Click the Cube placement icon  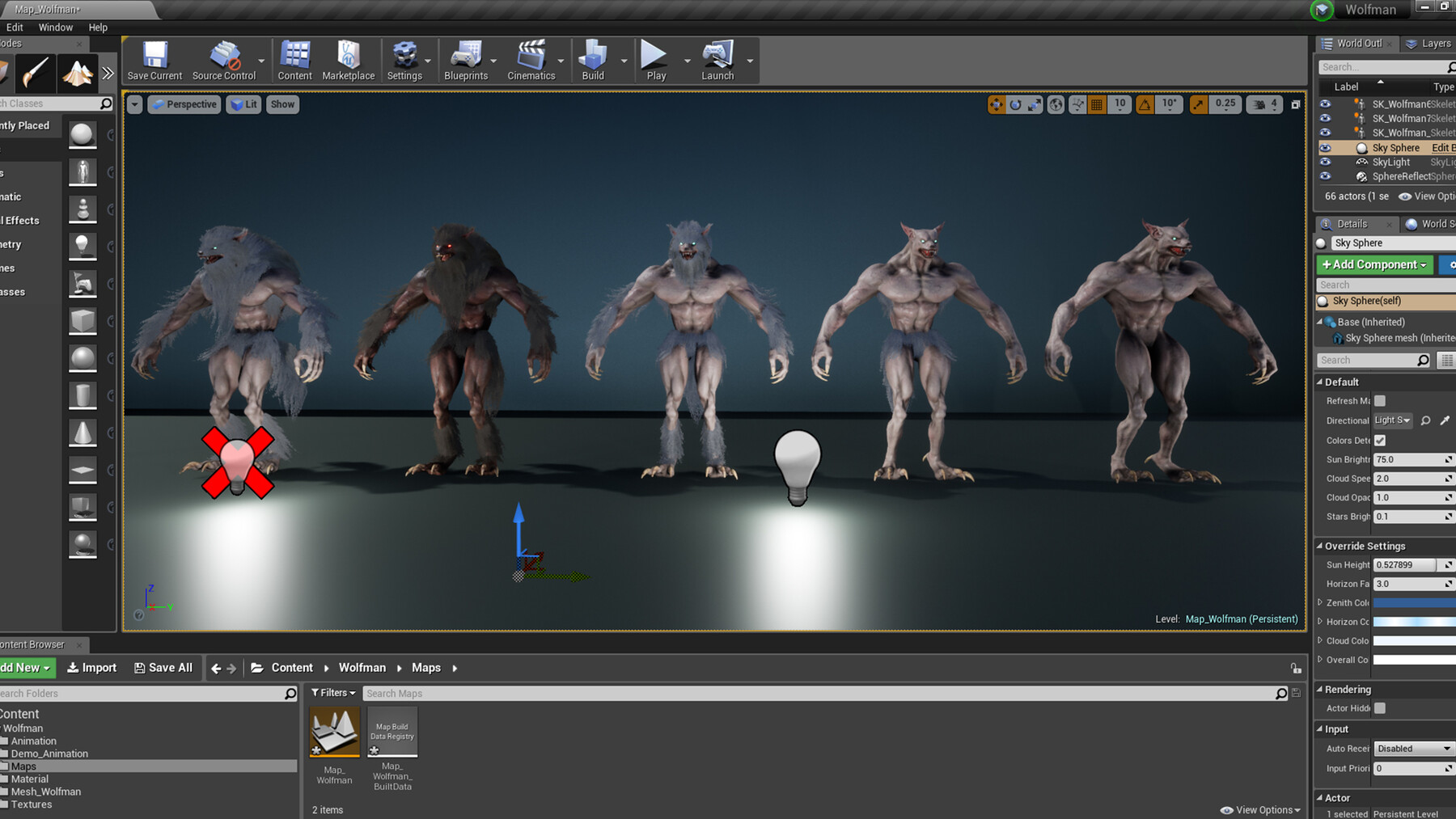82,321
